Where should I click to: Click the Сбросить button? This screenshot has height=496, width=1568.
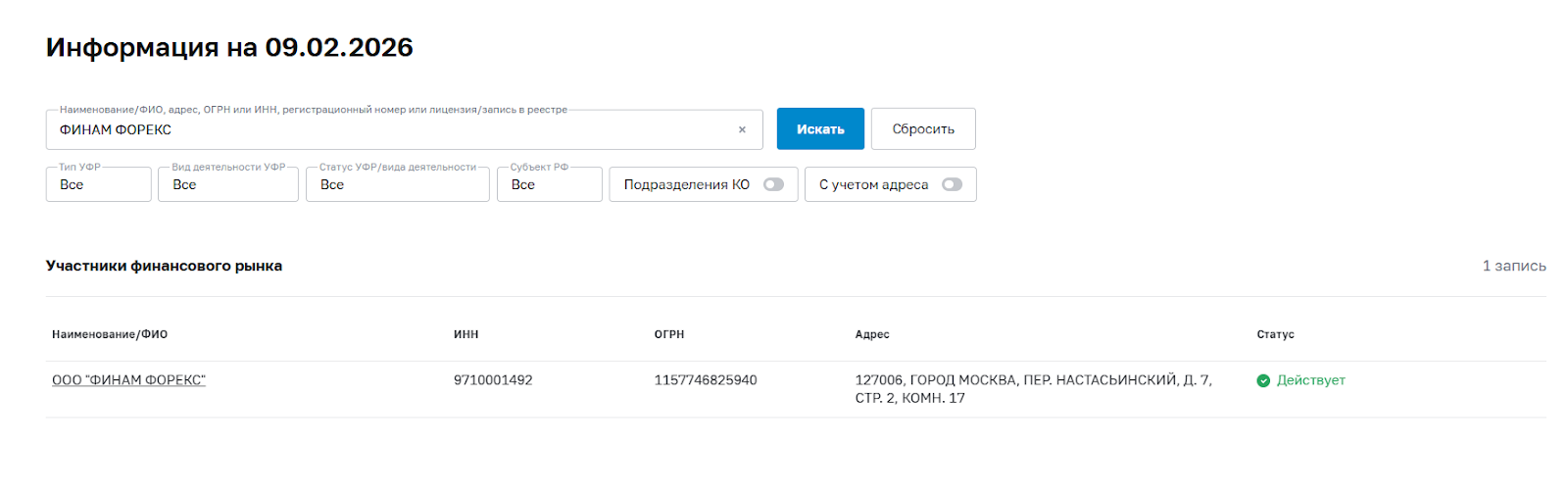pos(923,129)
